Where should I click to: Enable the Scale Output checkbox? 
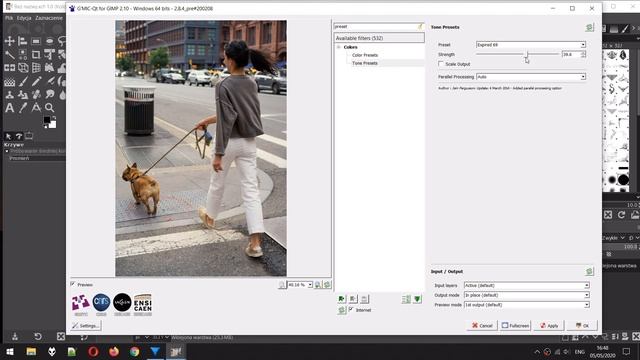point(441,64)
